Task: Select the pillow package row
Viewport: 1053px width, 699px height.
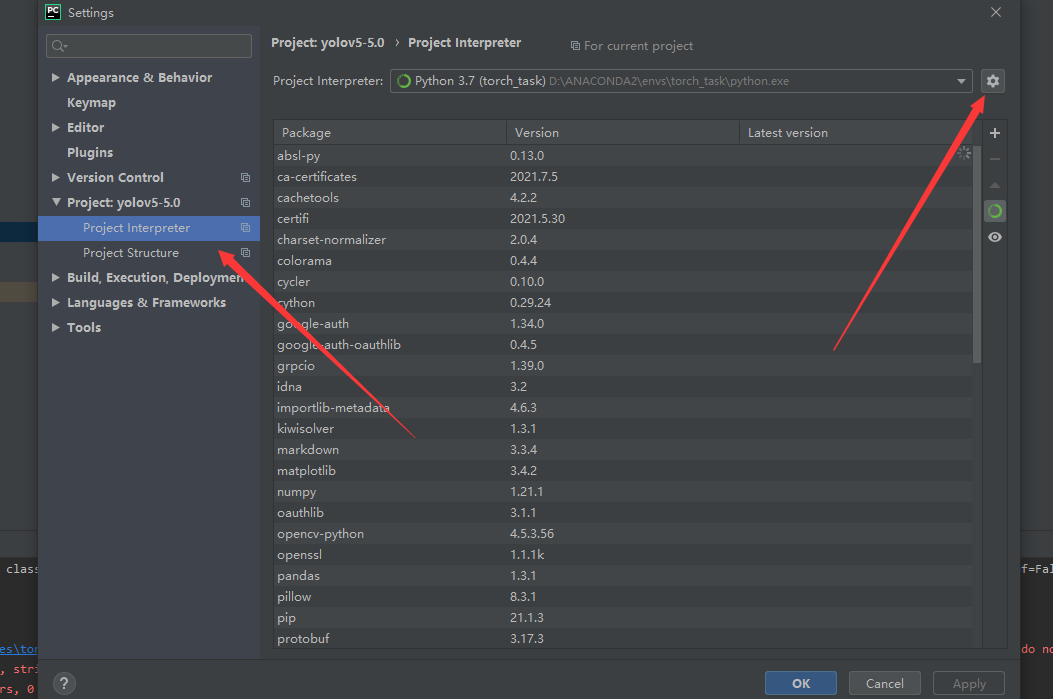Action: 623,597
